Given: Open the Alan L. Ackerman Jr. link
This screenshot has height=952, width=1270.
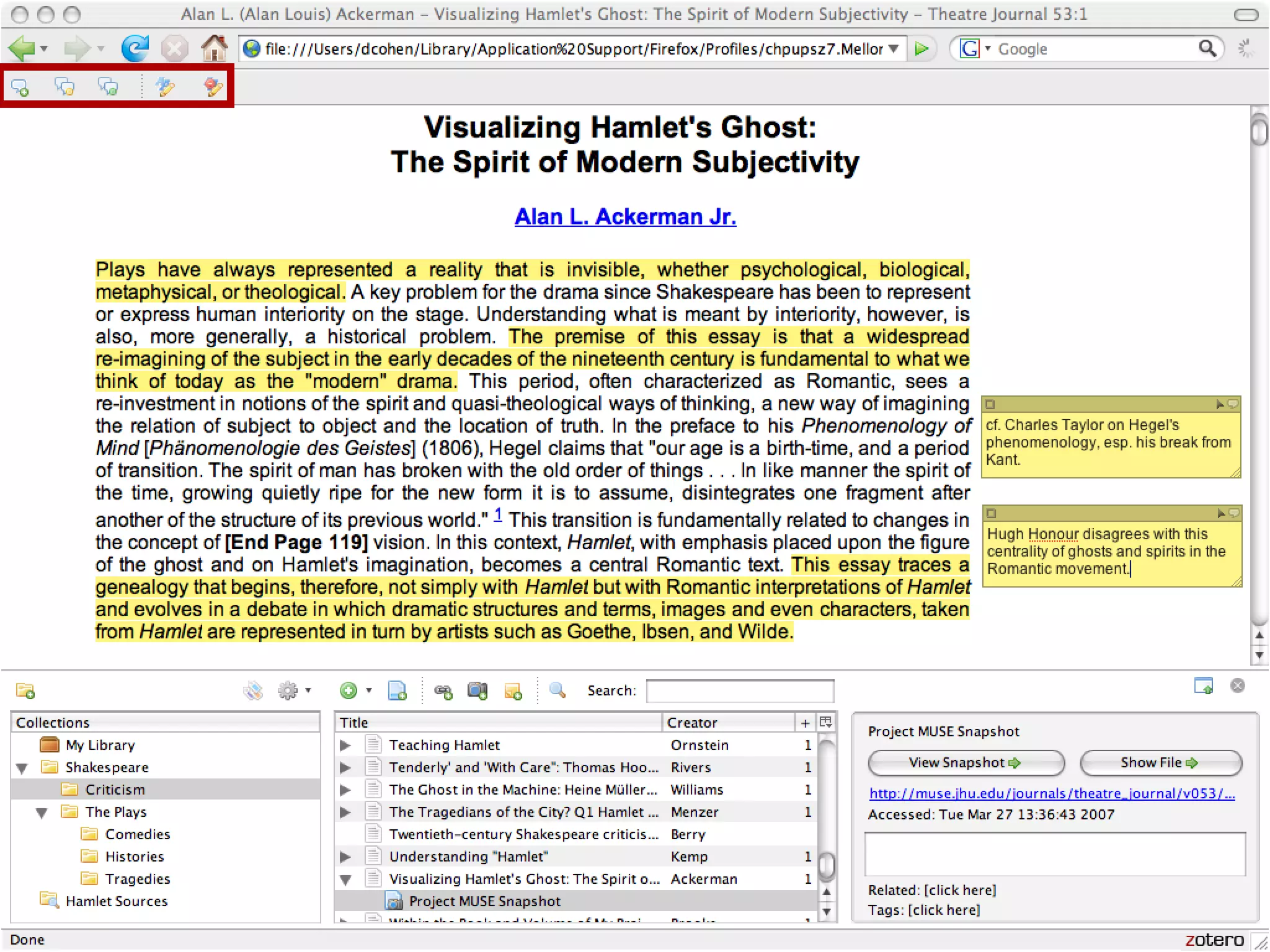Looking at the screenshot, I should [x=625, y=217].
